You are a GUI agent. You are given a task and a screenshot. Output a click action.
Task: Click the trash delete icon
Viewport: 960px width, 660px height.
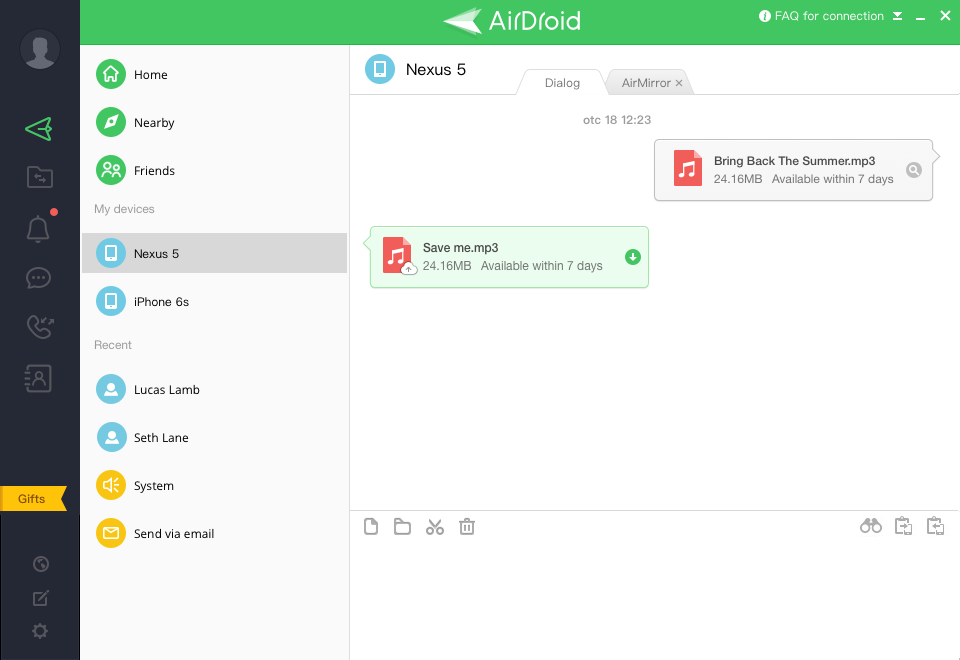(467, 527)
